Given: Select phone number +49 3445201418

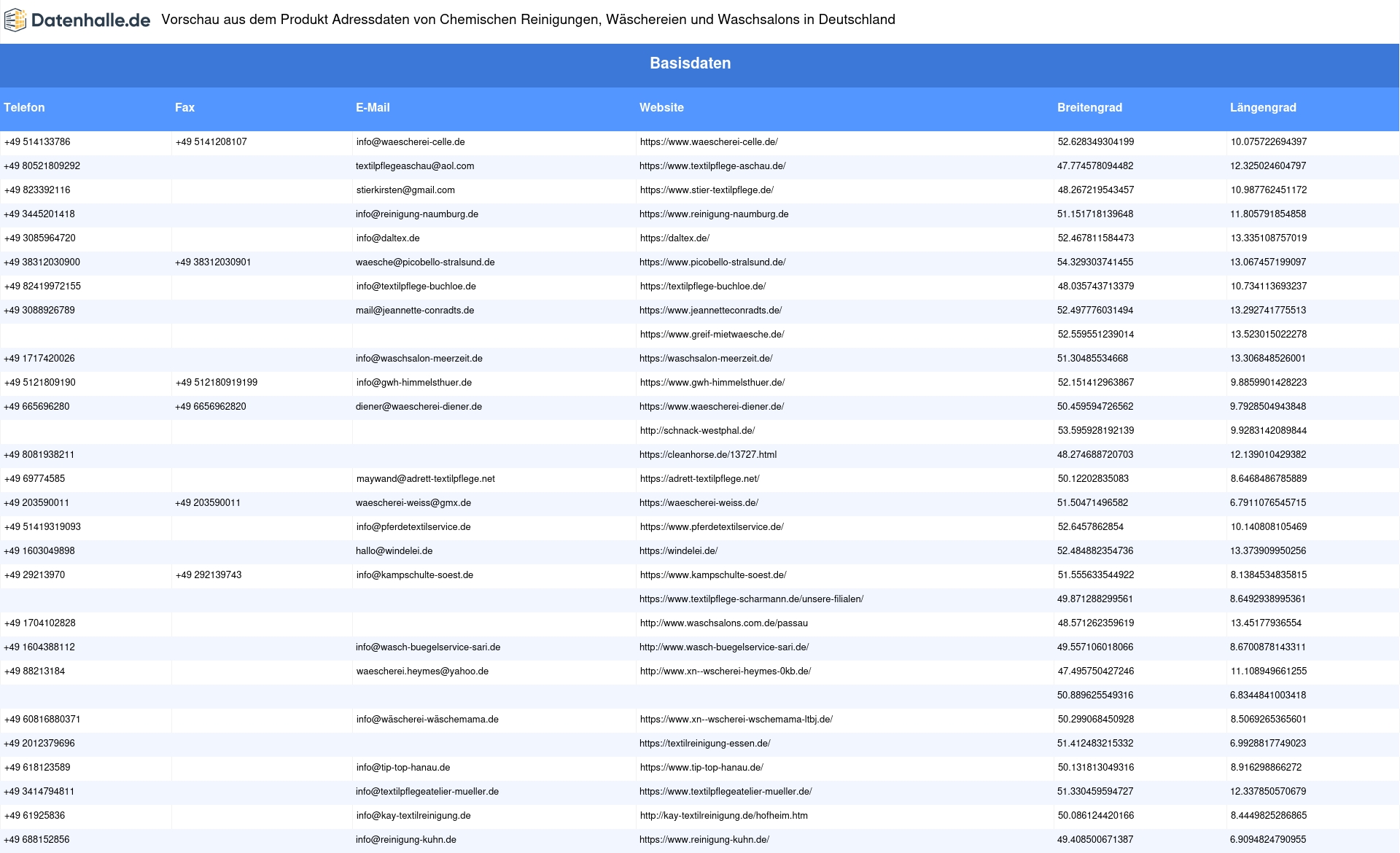Looking at the screenshot, I should point(39,214).
